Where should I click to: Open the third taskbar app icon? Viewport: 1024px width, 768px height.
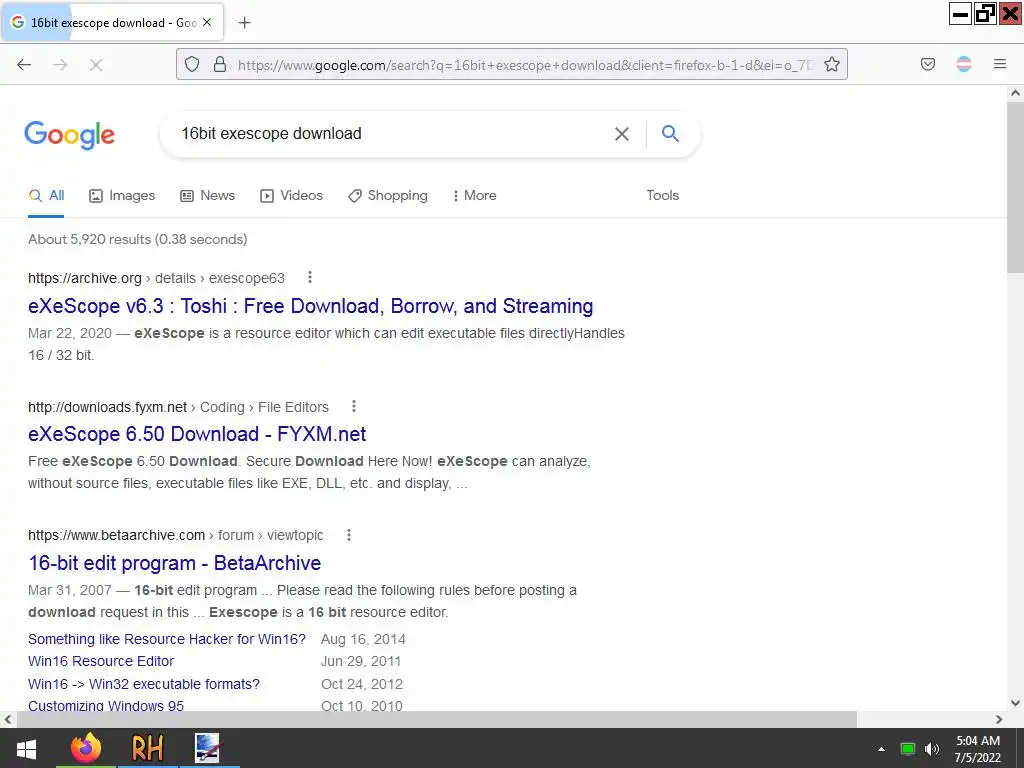pos(208,748)
